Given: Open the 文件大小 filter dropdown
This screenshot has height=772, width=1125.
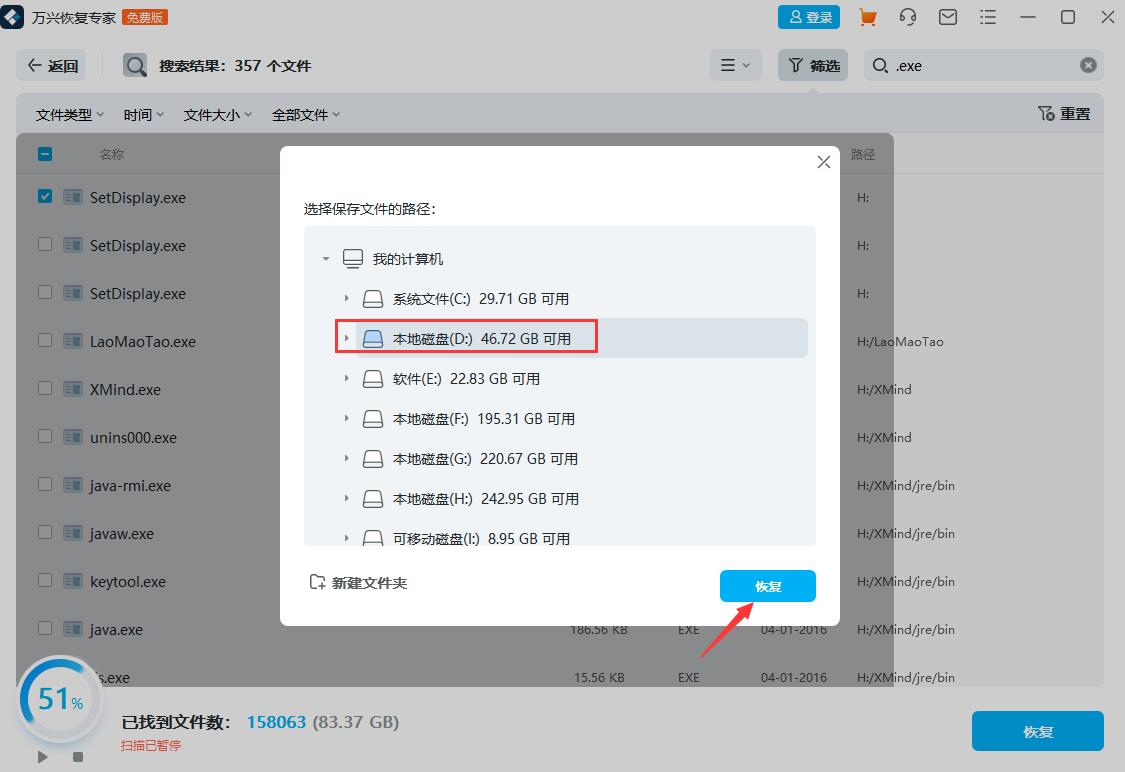Looking at the screenshot, I should (x=217, y=115).
